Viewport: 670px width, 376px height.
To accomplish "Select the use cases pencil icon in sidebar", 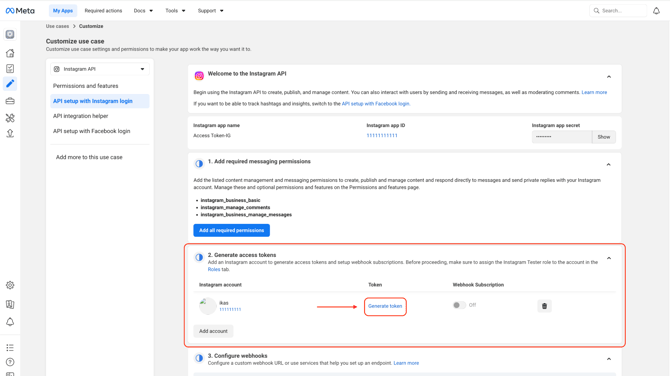I will coord(10,84).
